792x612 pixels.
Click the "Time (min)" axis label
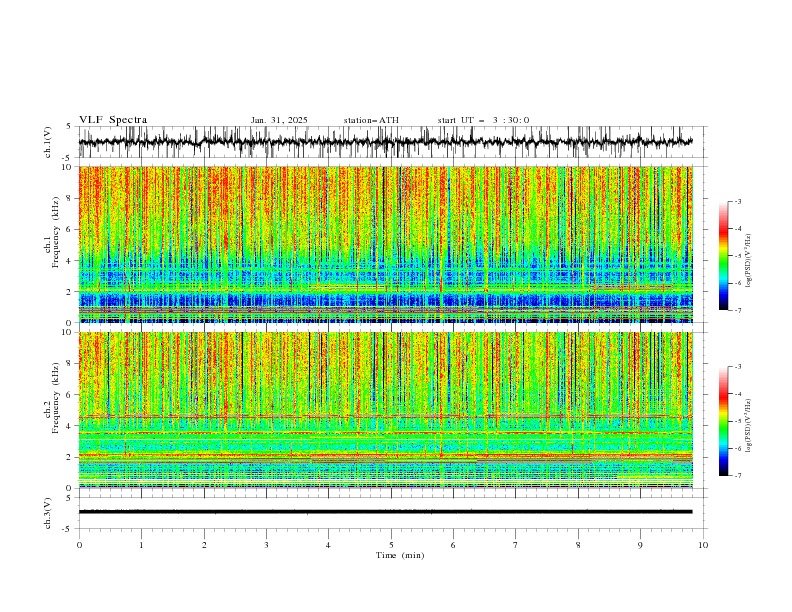pyautogui.click(x=400, y=555)
